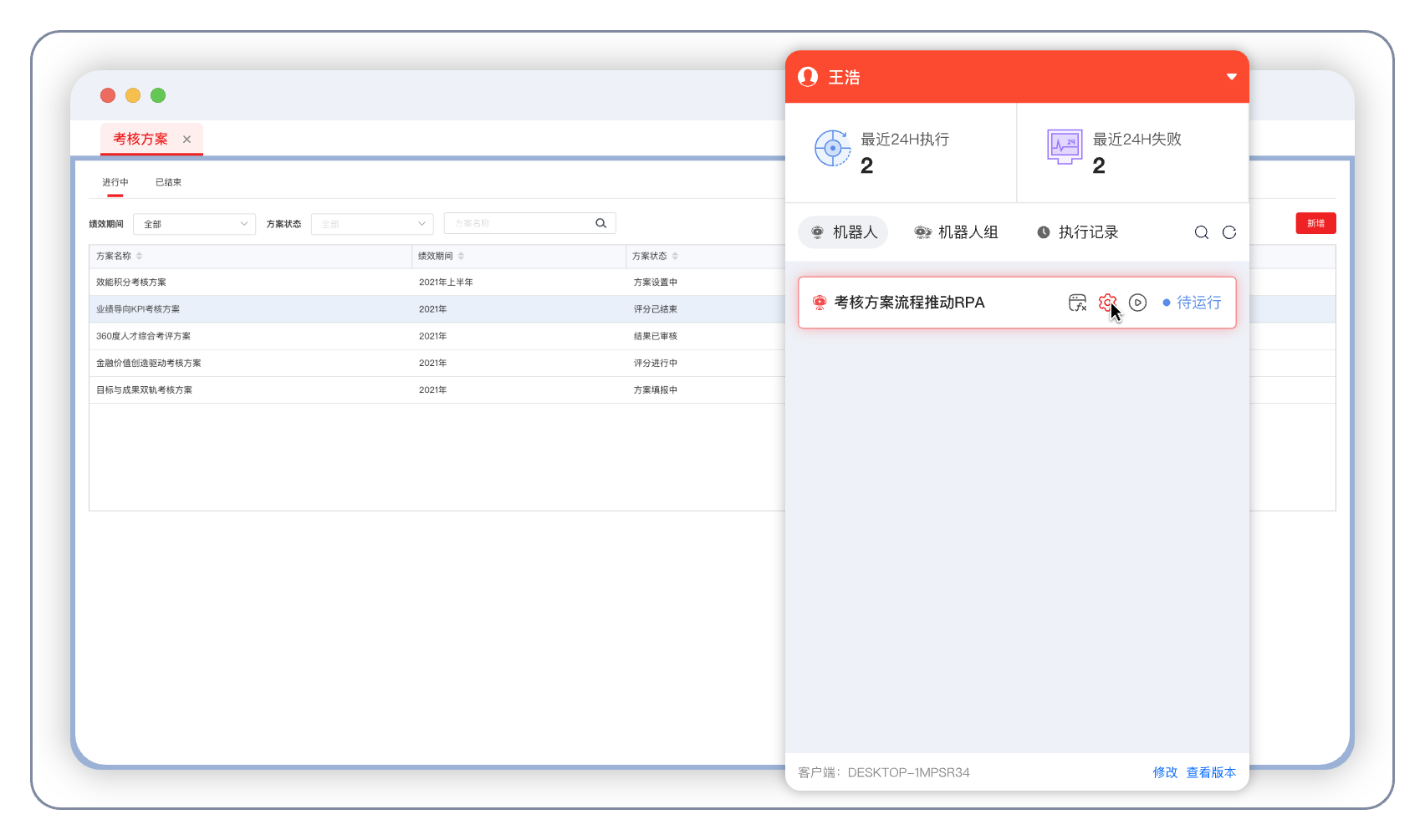Sort by 方案名称 column header

139,256
